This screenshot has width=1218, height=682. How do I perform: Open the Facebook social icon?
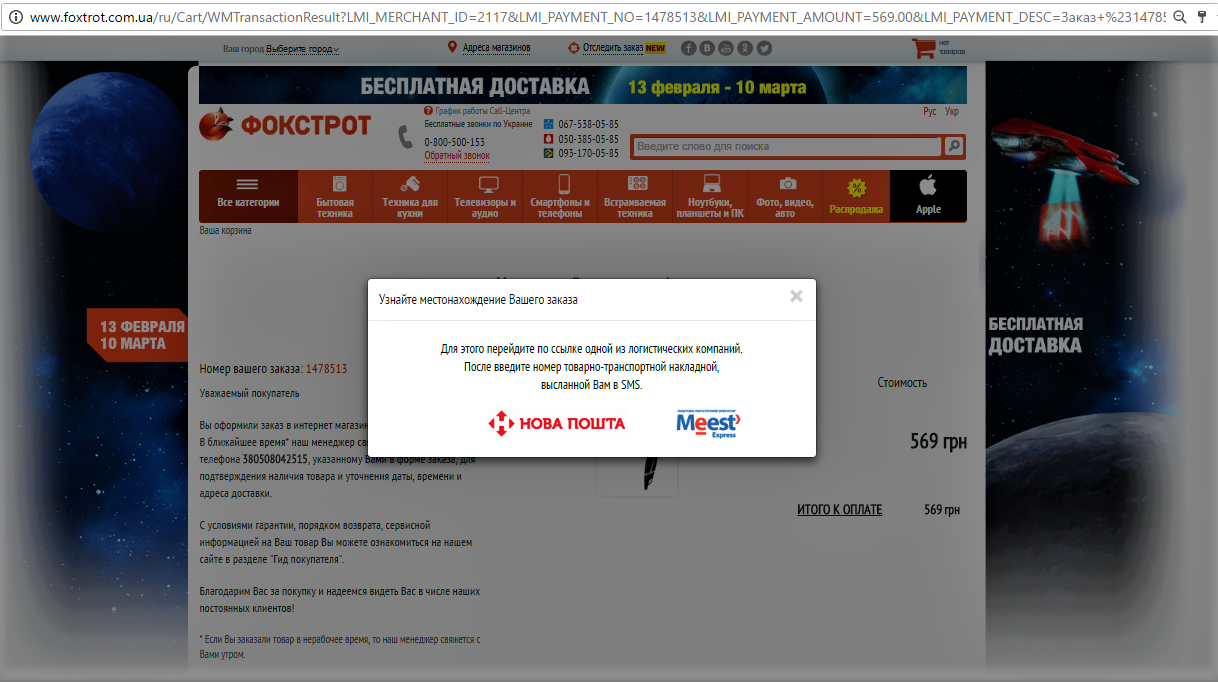pyautogui.click(x=688, y=48)
